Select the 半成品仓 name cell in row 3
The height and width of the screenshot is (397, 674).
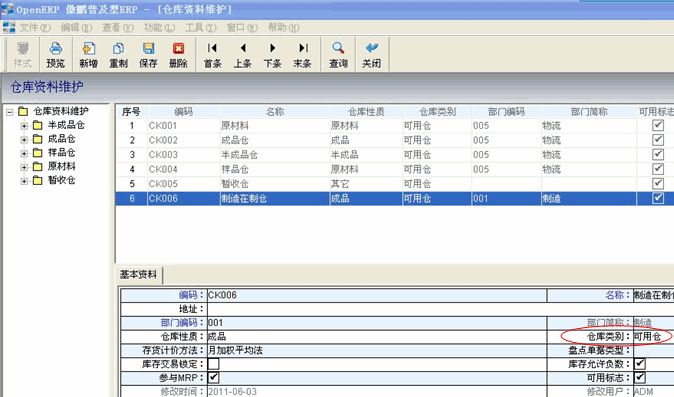(275, 155)
